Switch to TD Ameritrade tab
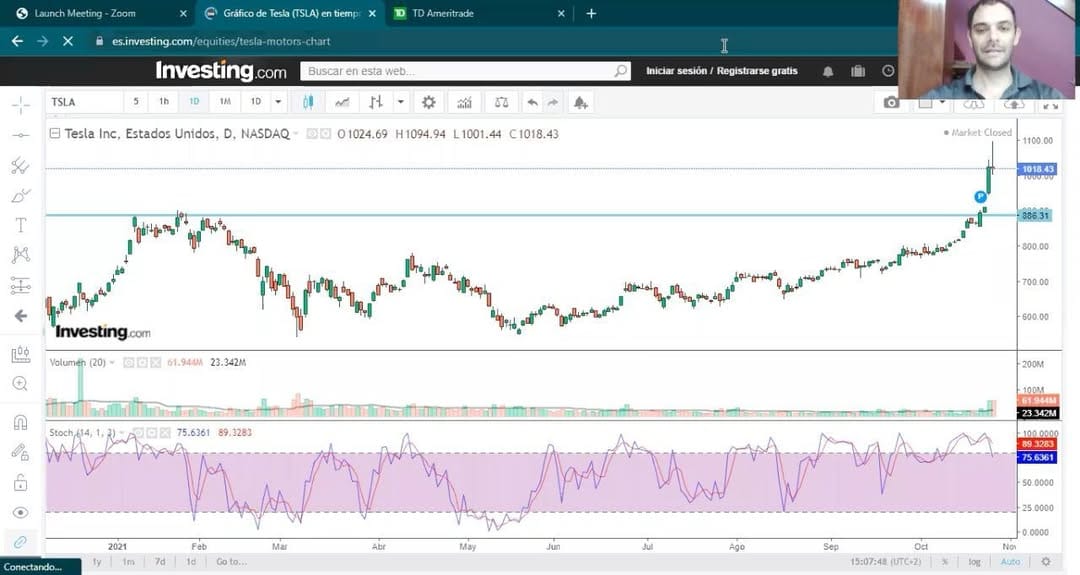Image resolution: width=1080 pixels, height=575 pixels. tap(479, 13)
